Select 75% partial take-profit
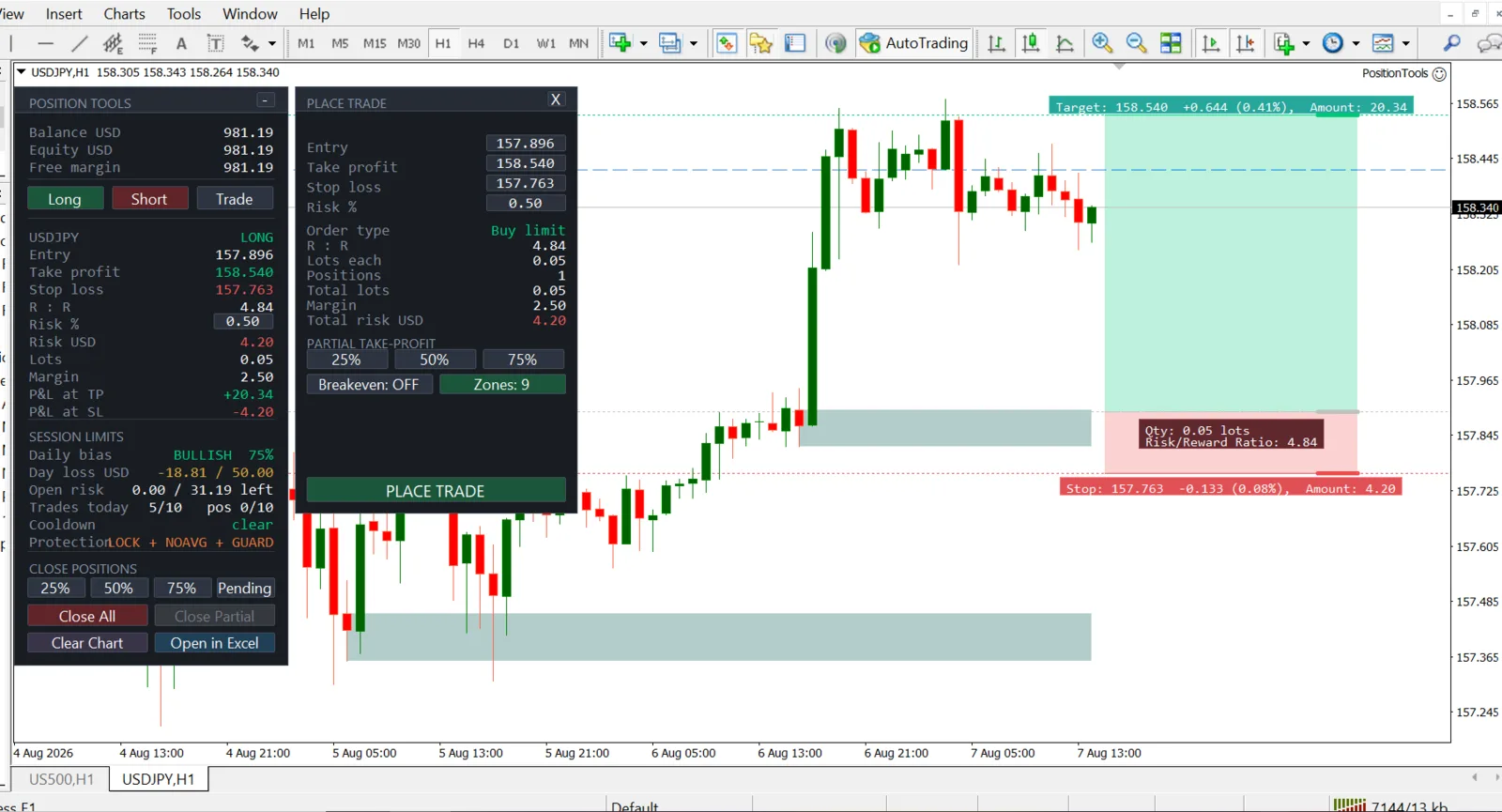Viewport: 1502px width, 812px height. click(x=523, y=360)
